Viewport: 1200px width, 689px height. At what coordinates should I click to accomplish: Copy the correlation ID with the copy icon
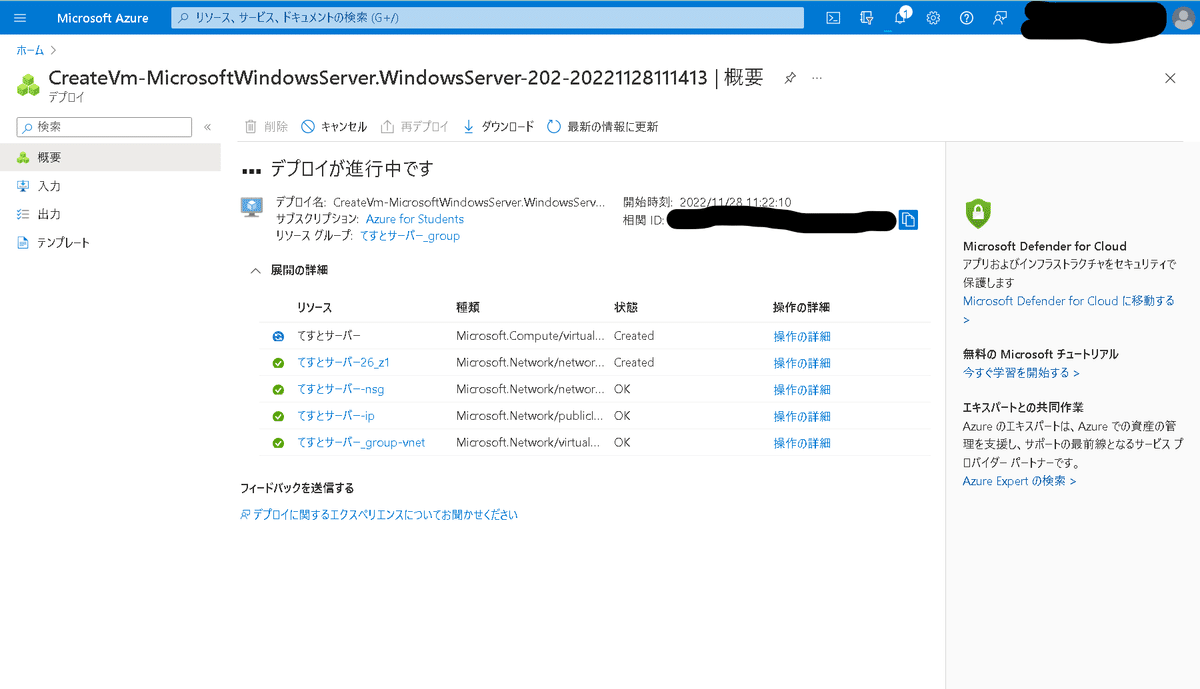click(x=908, y=220)
